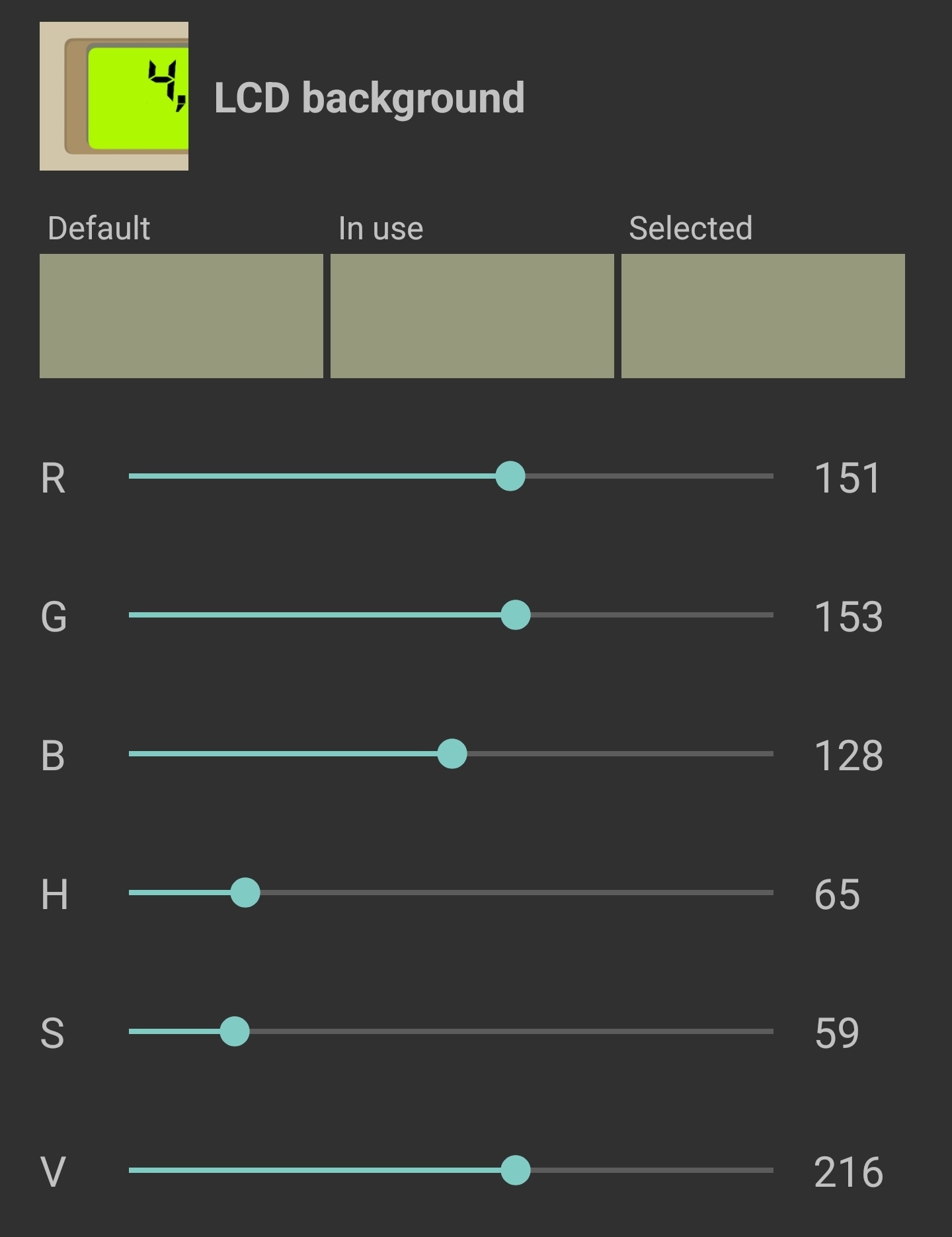The image size is (952, 1237).
Task: Click the Selected color swatch
Action: coord(763,316)
